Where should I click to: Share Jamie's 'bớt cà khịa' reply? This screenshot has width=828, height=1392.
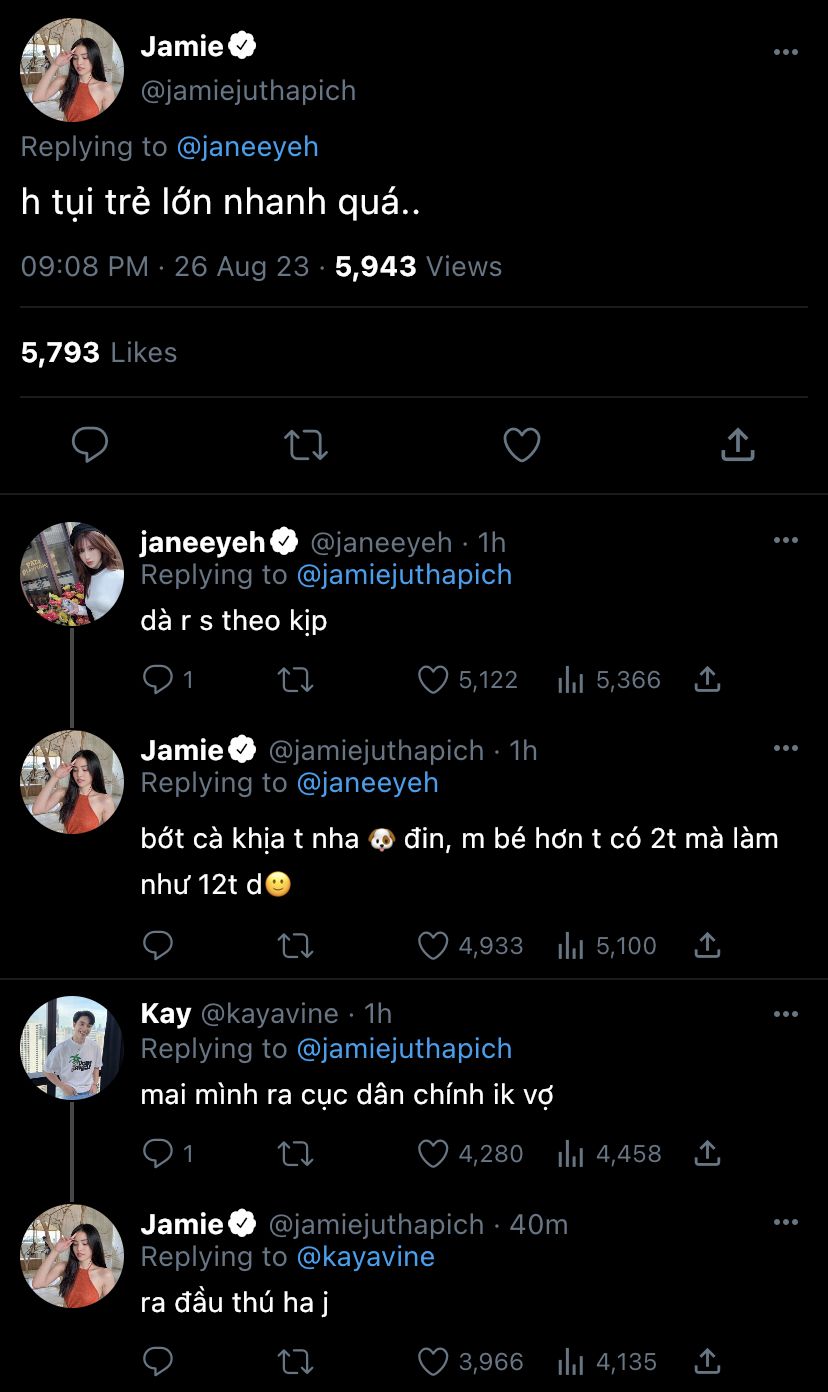[x=707, y=945]
